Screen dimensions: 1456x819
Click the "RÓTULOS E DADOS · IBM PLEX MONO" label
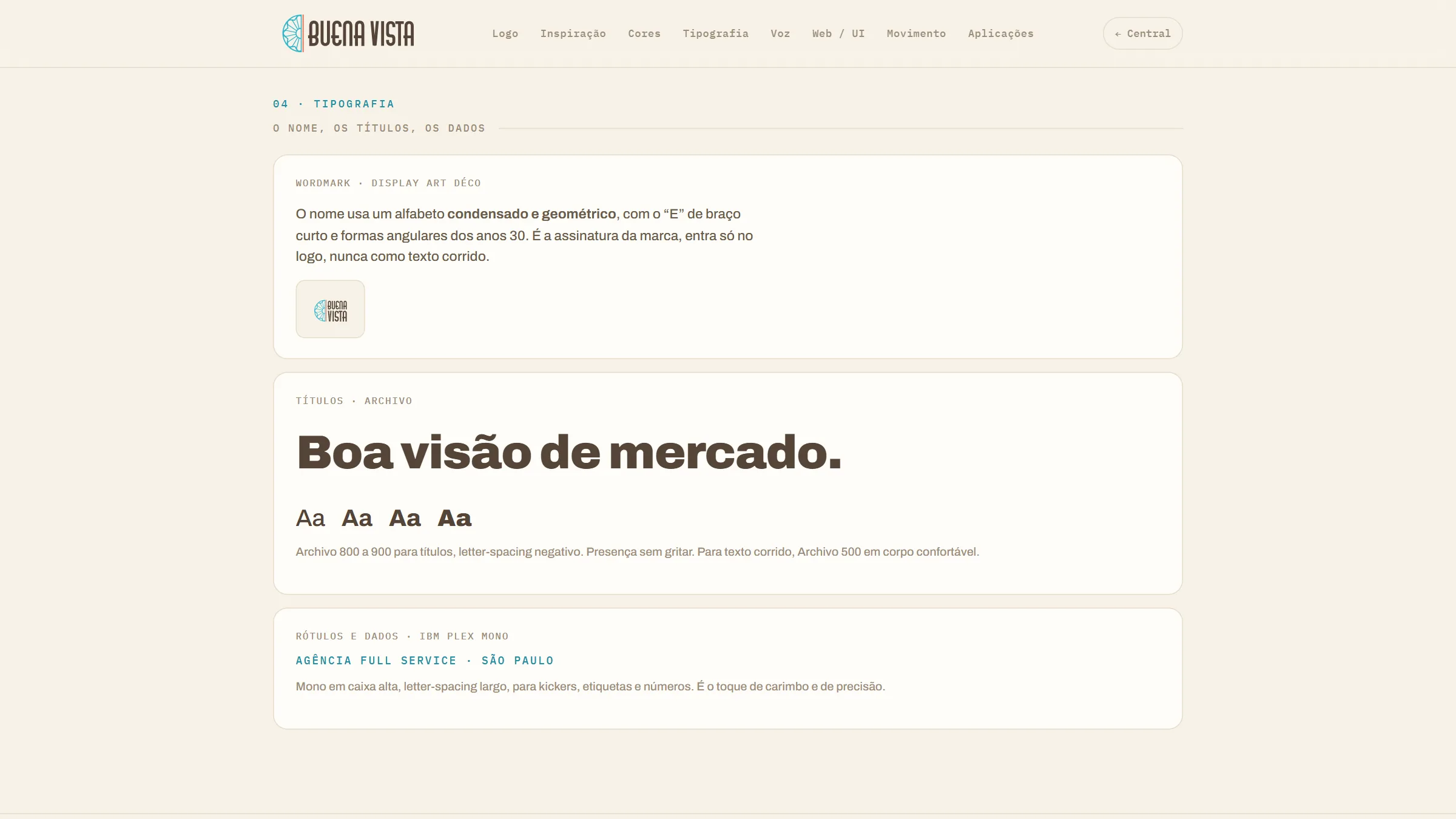point(402,636)
